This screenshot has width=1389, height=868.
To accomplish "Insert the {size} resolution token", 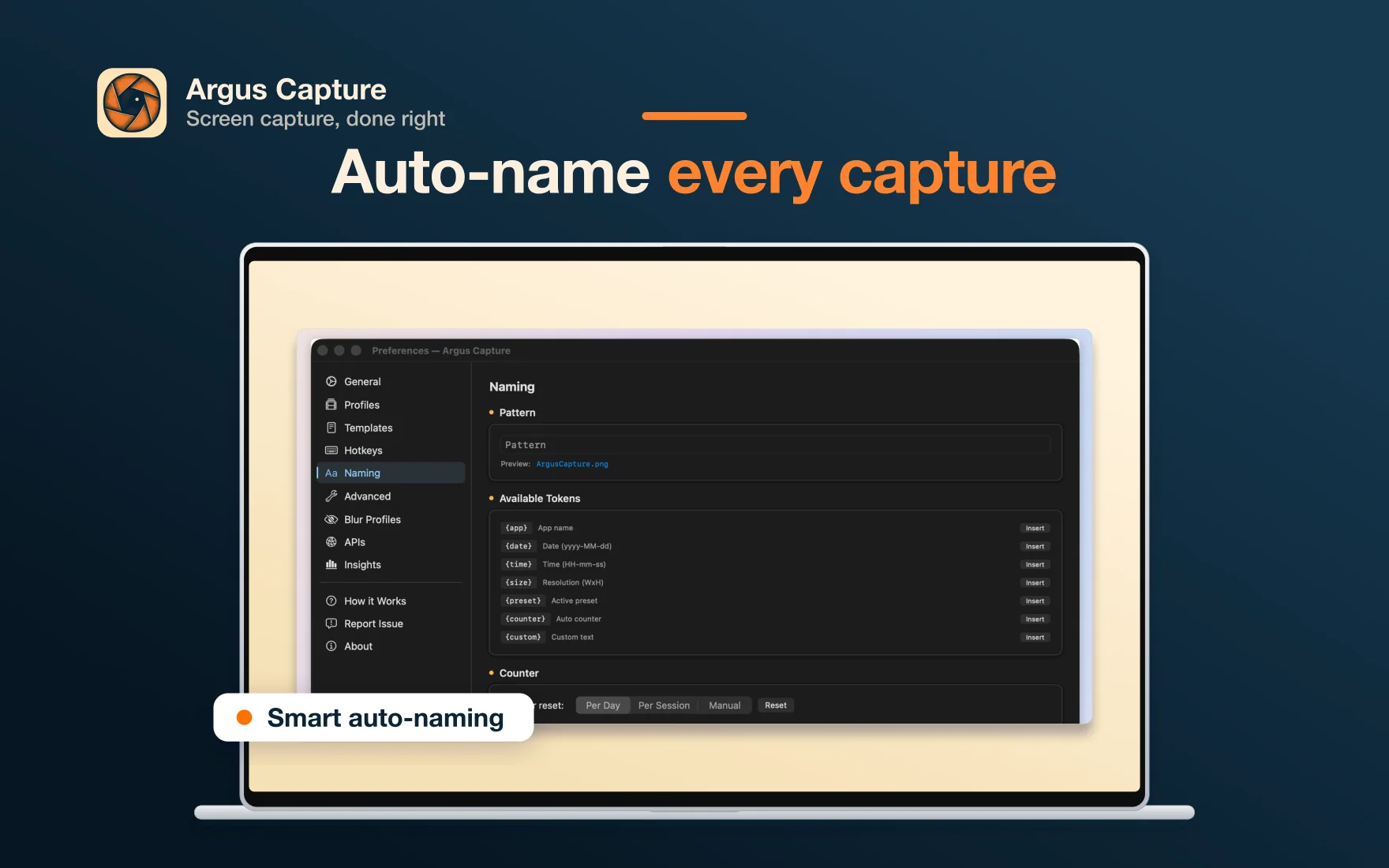I will 1035,583.
